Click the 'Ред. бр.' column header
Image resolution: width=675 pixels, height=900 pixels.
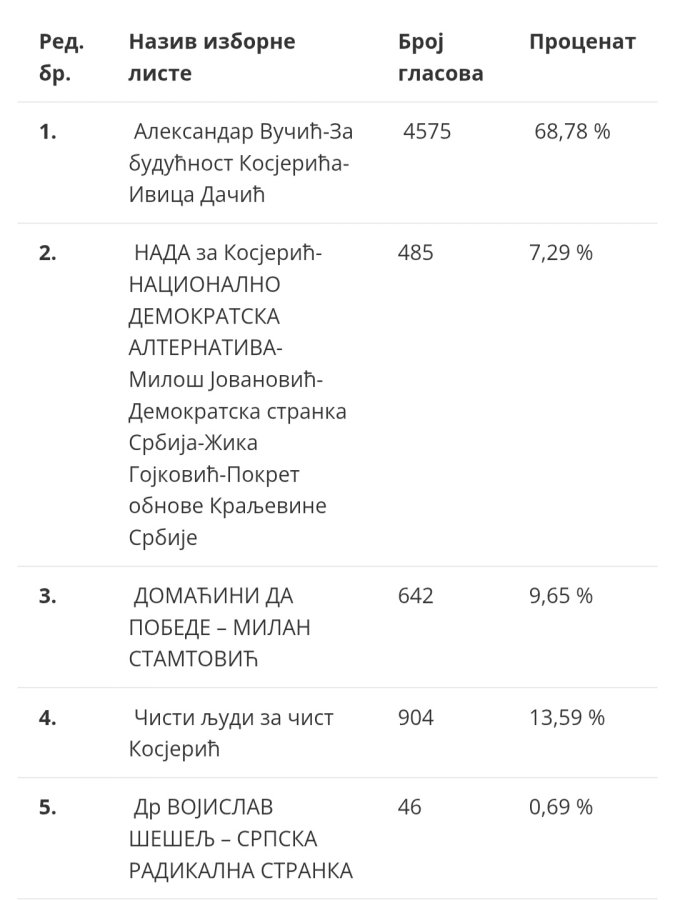[61, 57]
